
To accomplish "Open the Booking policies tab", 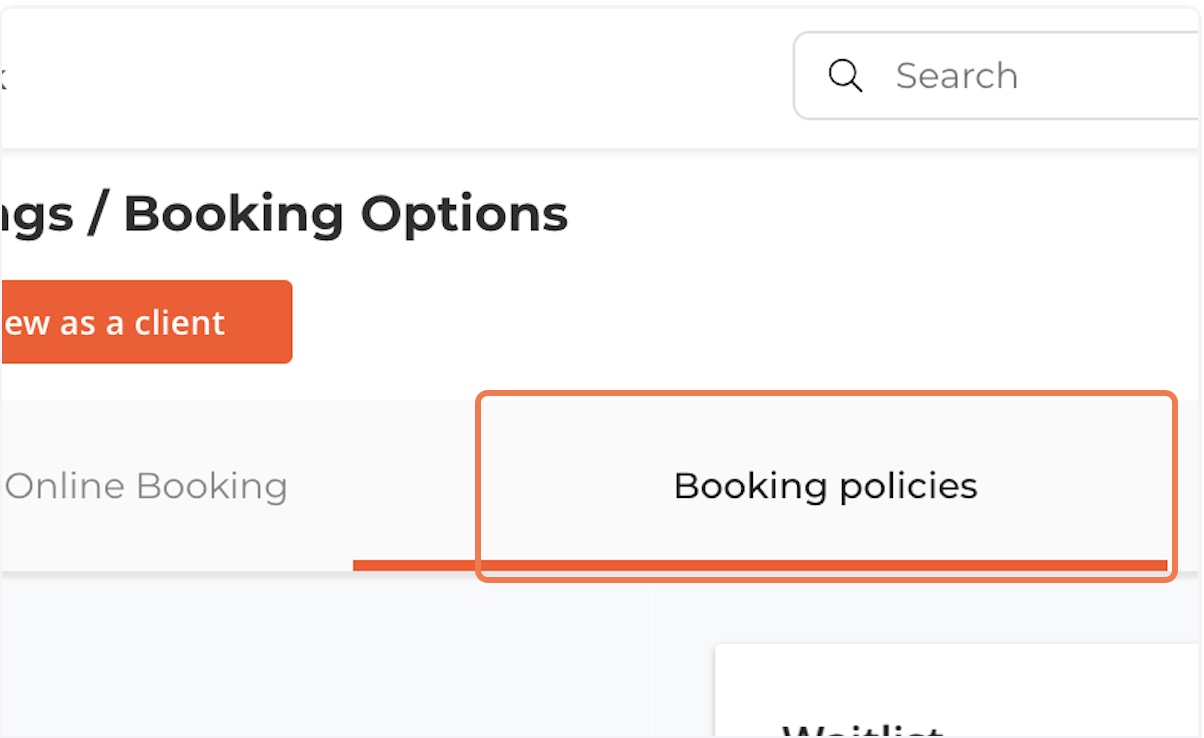I will 825,486.
